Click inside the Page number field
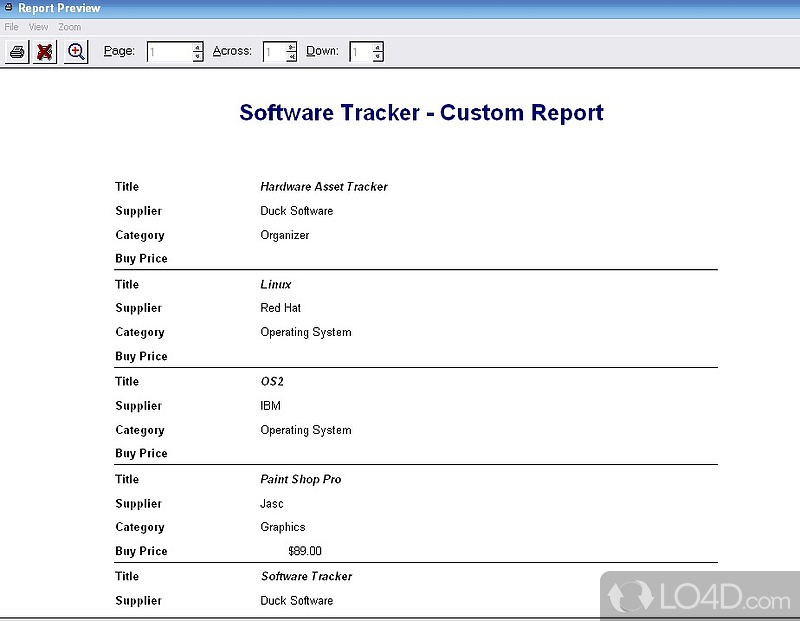Screen dimensions: 800x621 [x=170, y=52]
